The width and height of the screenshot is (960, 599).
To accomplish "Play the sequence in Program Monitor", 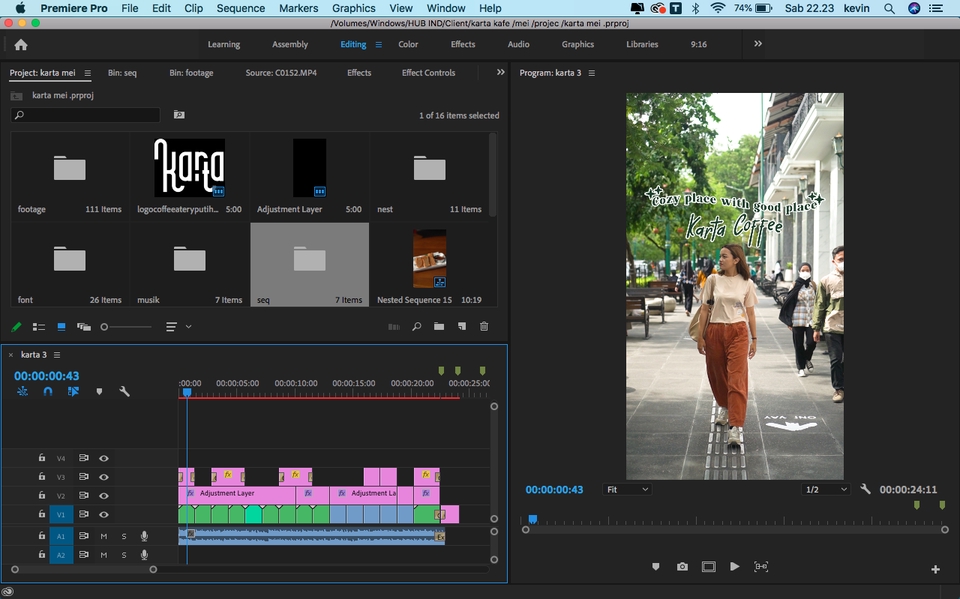I will [735, 567].
